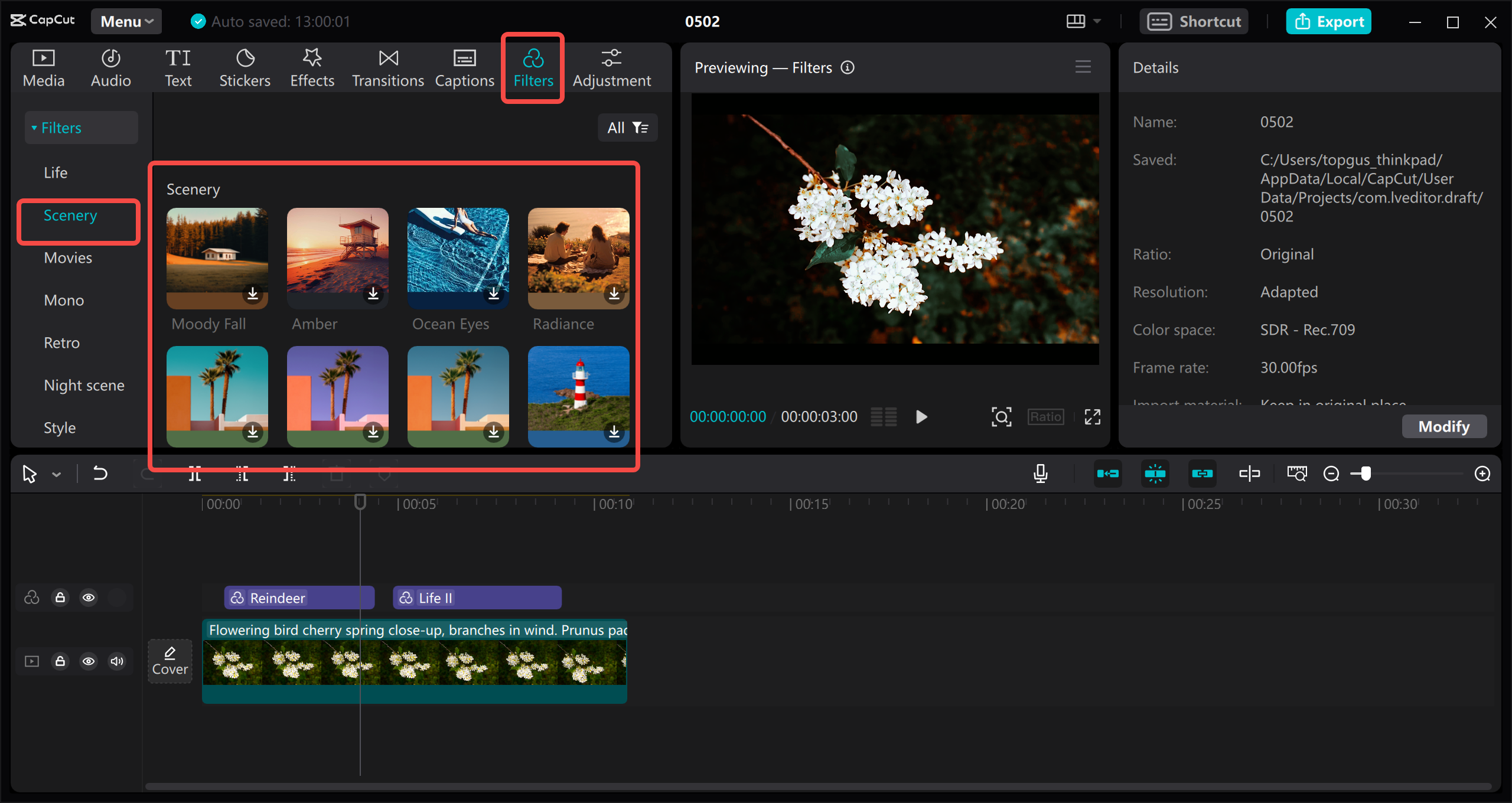The width and height of the screenshot is (1512, 803).
Task: Click Export button to render project
Action: point(1330,20)
